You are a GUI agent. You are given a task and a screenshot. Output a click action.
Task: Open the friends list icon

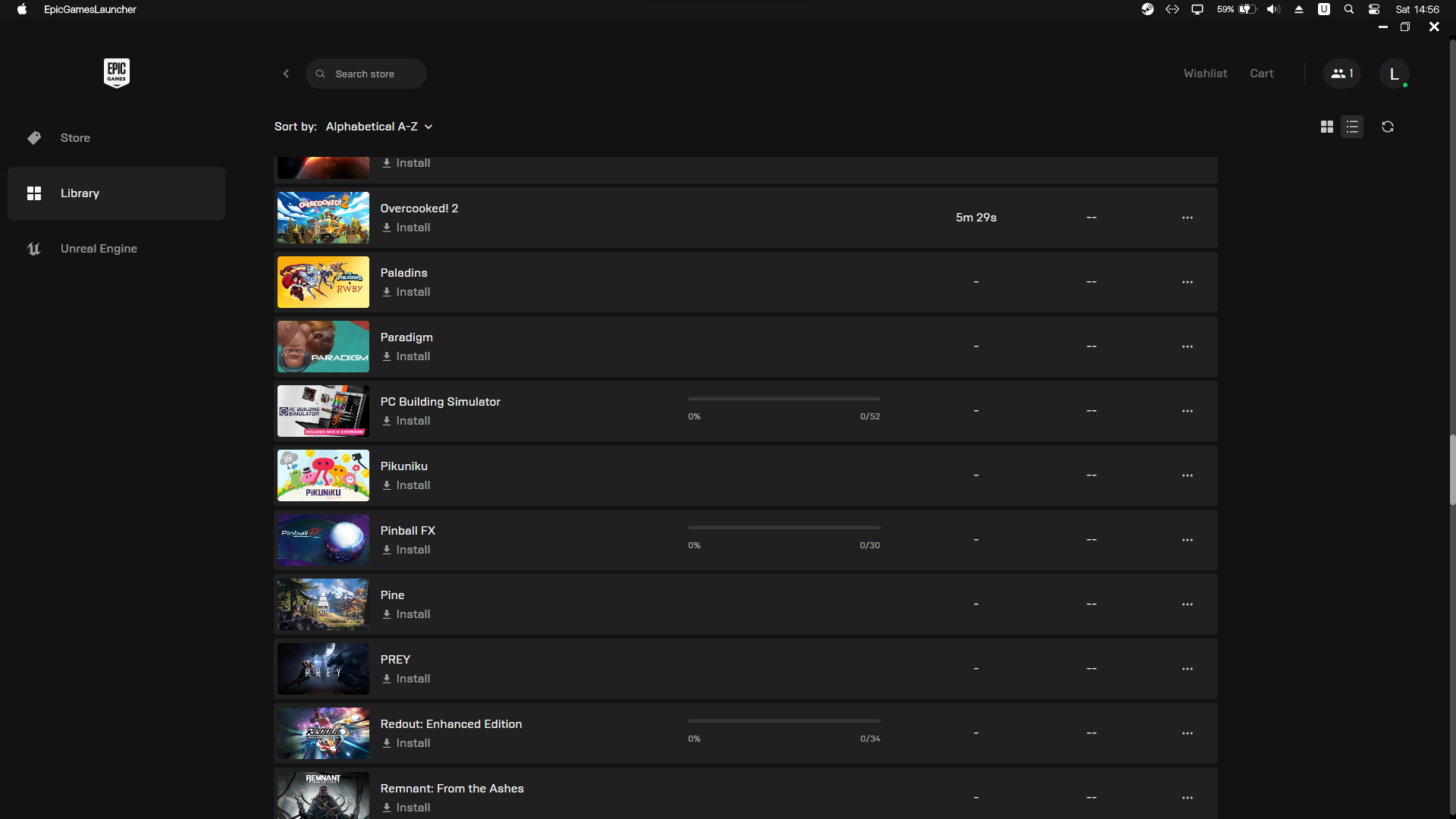[1341, 74]
